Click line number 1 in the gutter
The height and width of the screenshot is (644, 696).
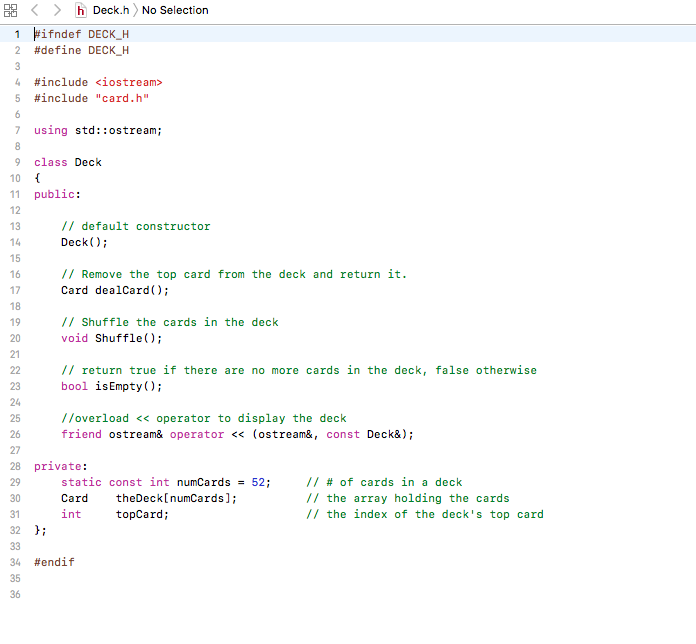17,34
